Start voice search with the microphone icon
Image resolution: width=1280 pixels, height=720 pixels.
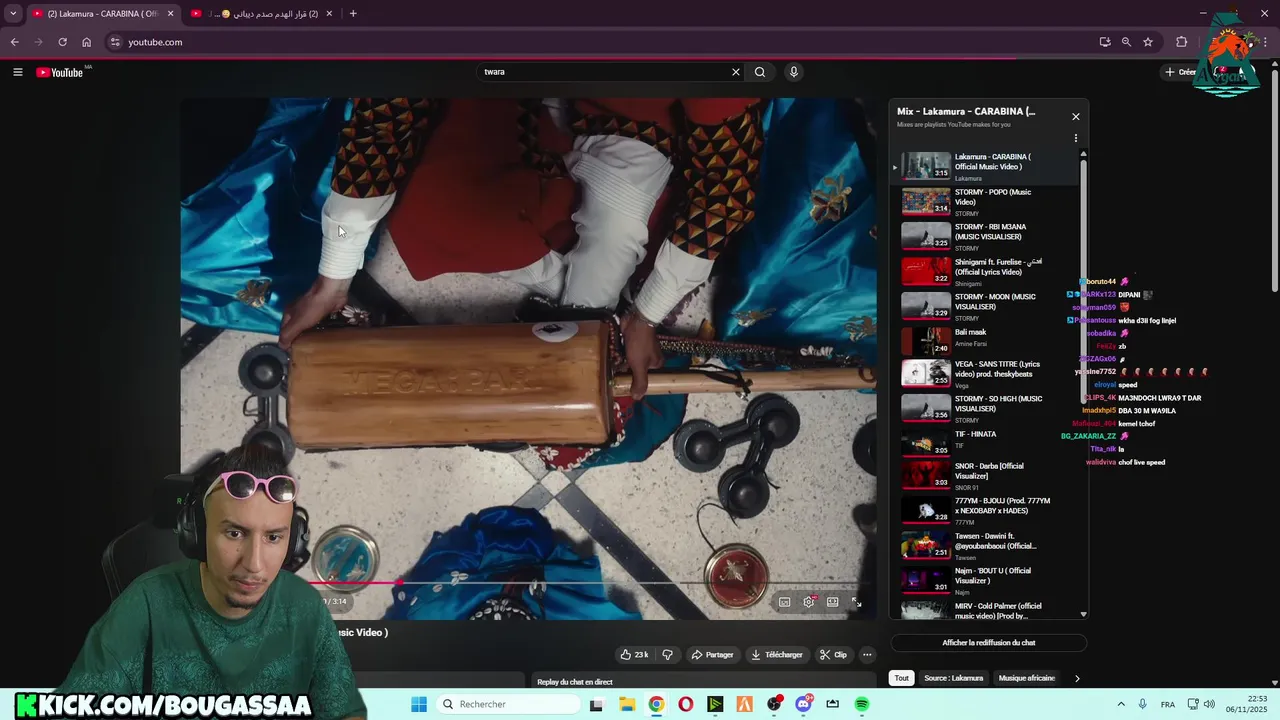point(794,72)
